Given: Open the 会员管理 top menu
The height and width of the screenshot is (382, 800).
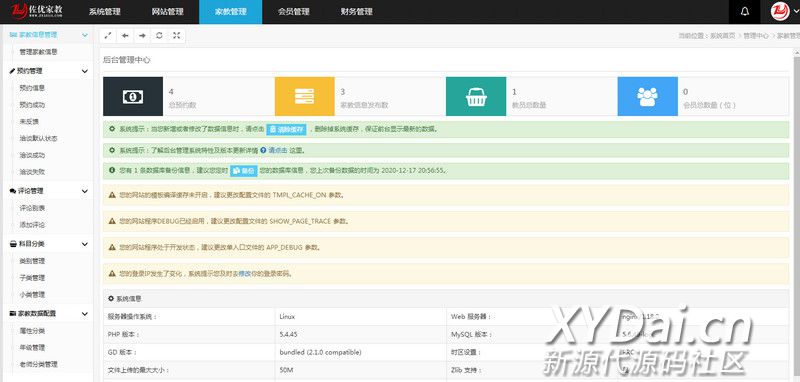Looking at the screenshot, I should 294,12.
